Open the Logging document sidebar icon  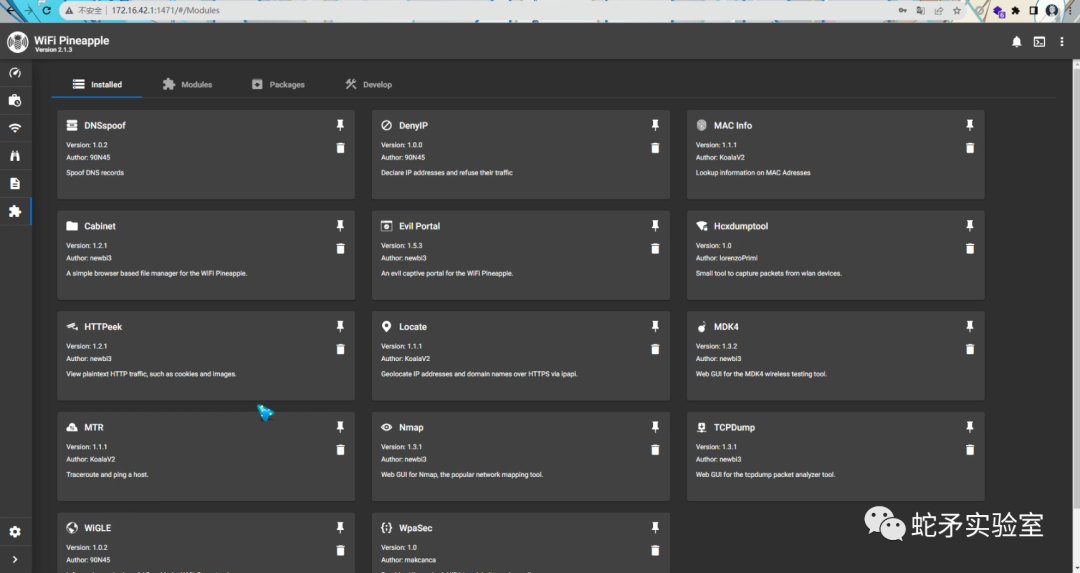pyautogui.click(x=14, y=183)
